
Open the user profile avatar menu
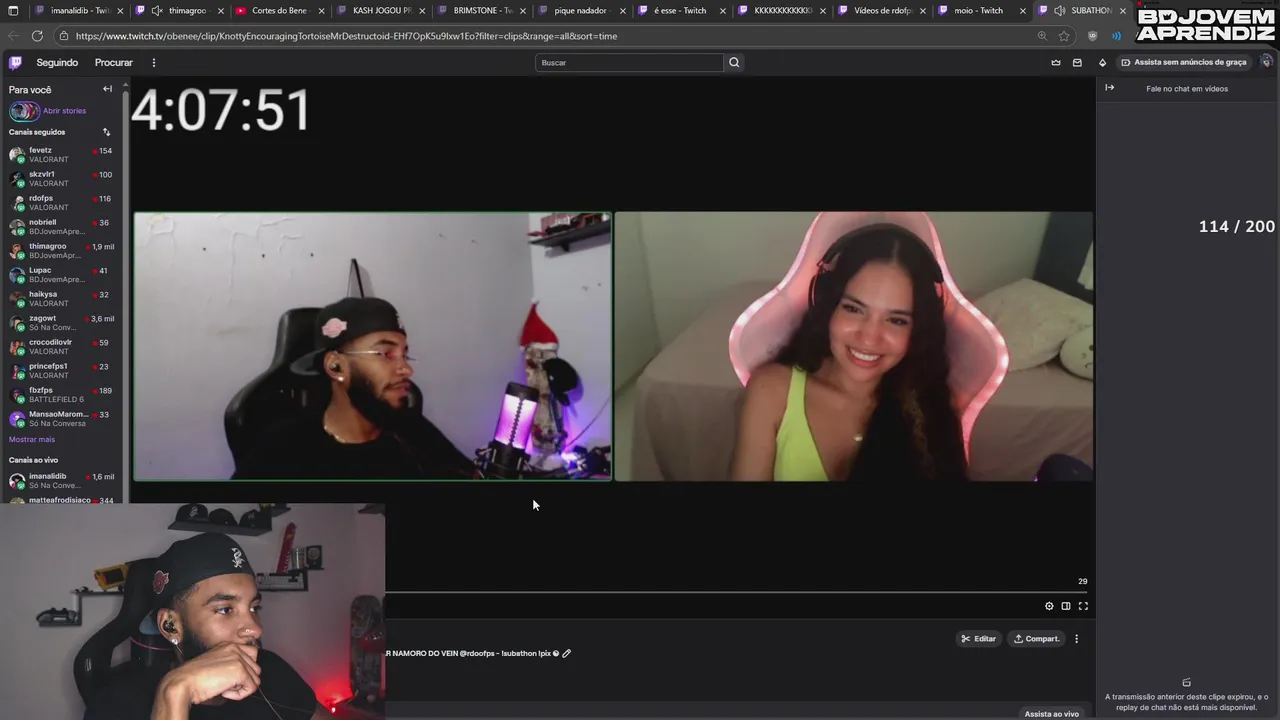pyautogui.click(x=1266, y=62)
